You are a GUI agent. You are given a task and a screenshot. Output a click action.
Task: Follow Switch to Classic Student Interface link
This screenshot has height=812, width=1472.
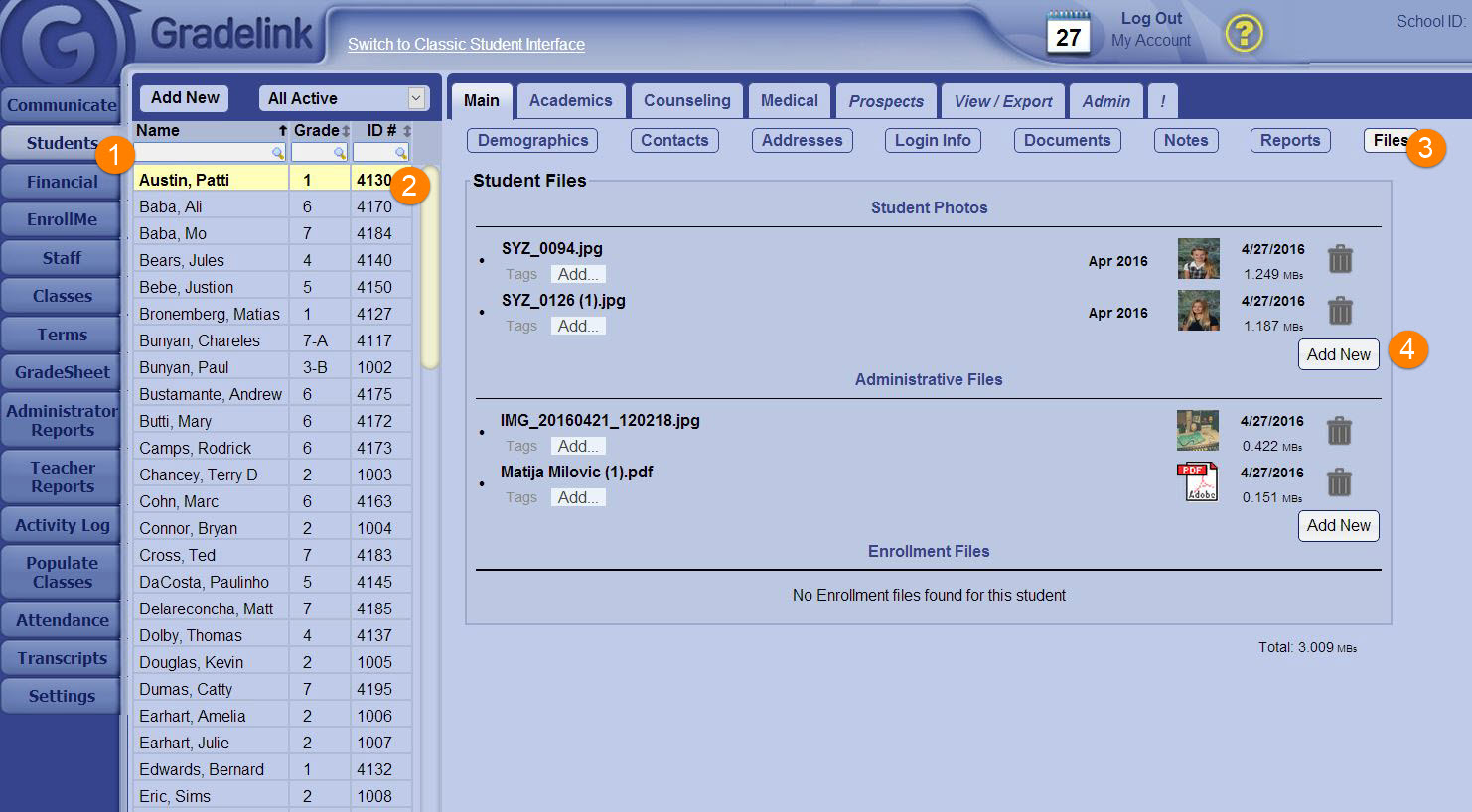click(x=466, y=45)
